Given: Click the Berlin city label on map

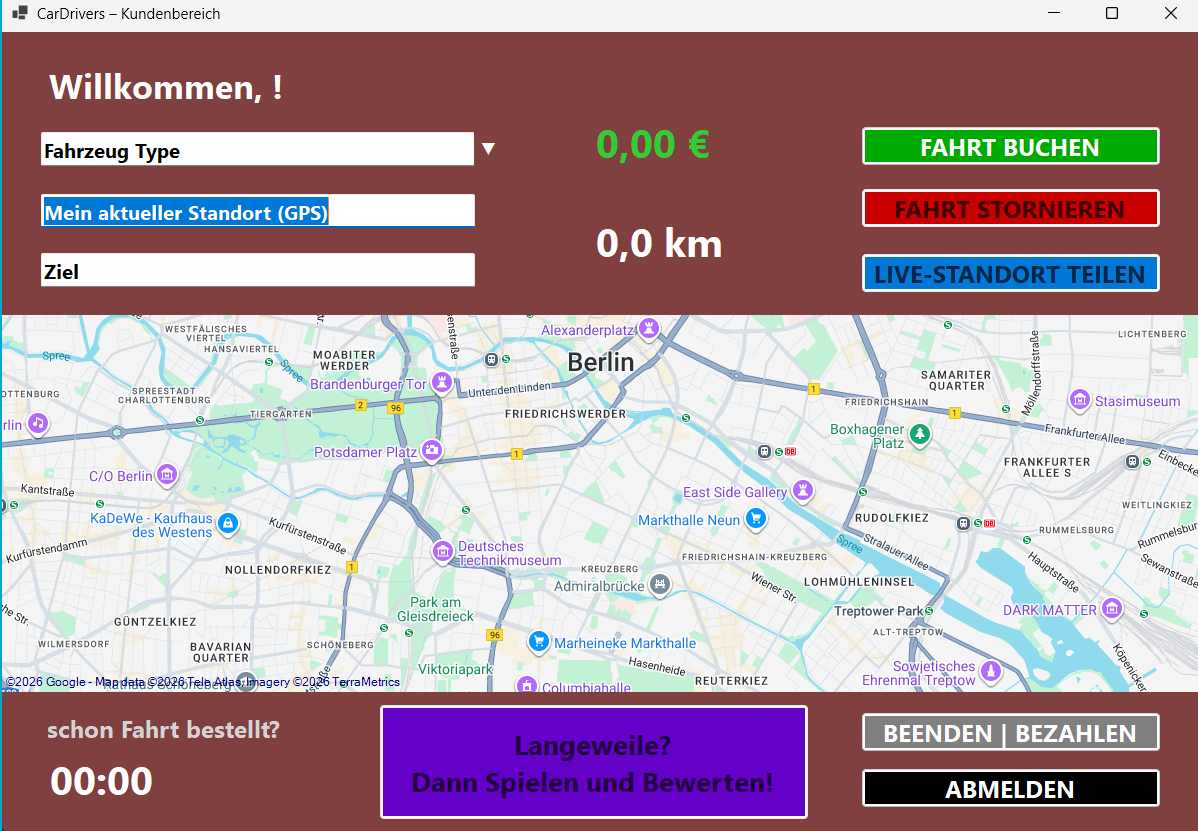Looking at the screenshot, I should pyautogui.click(x=601, y=362).
